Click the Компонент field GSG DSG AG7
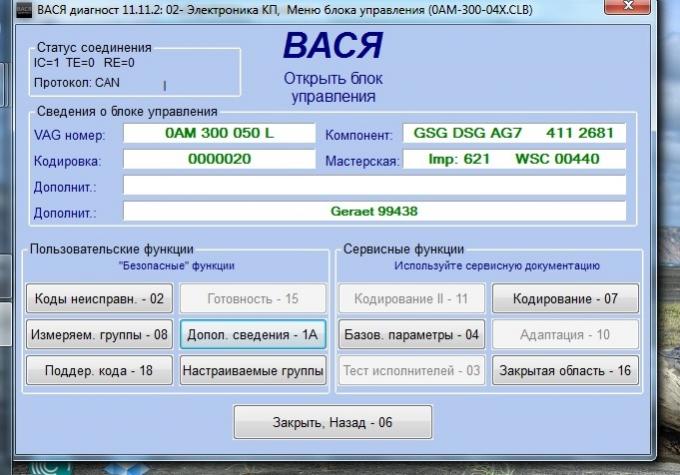Screen dimensions: 680x475 click(514, 133)
